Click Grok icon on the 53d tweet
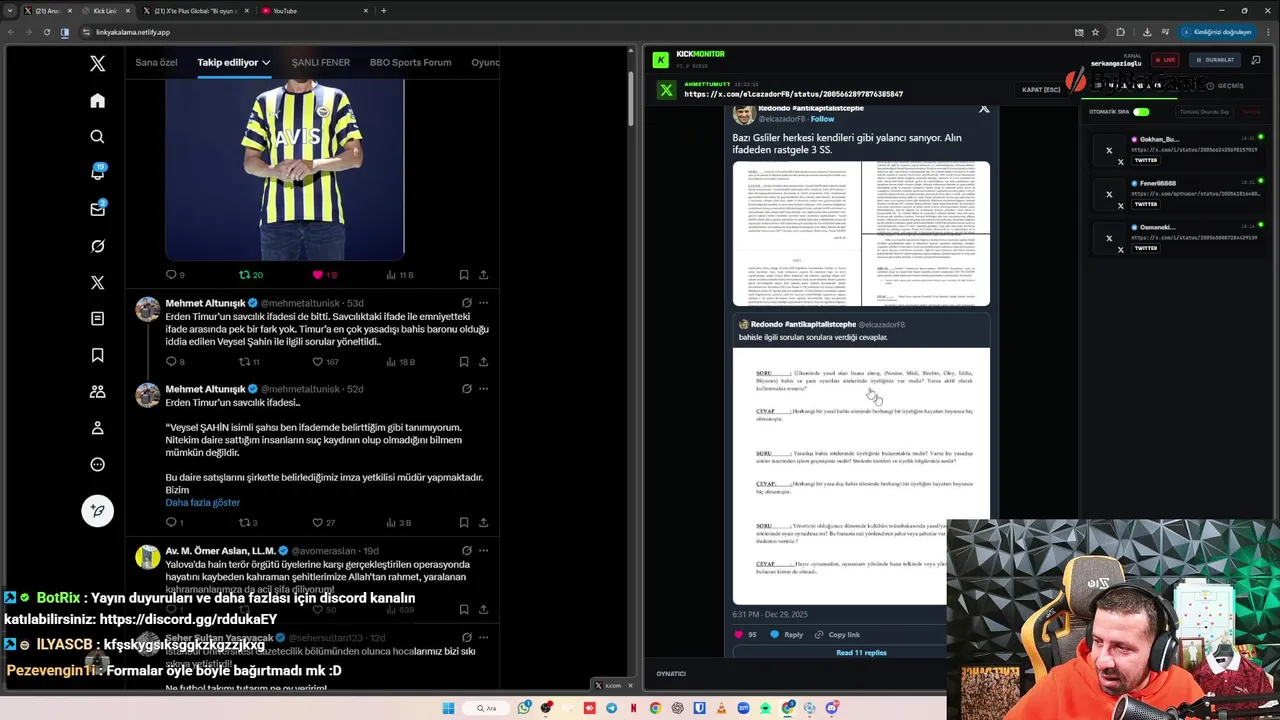 466,303
